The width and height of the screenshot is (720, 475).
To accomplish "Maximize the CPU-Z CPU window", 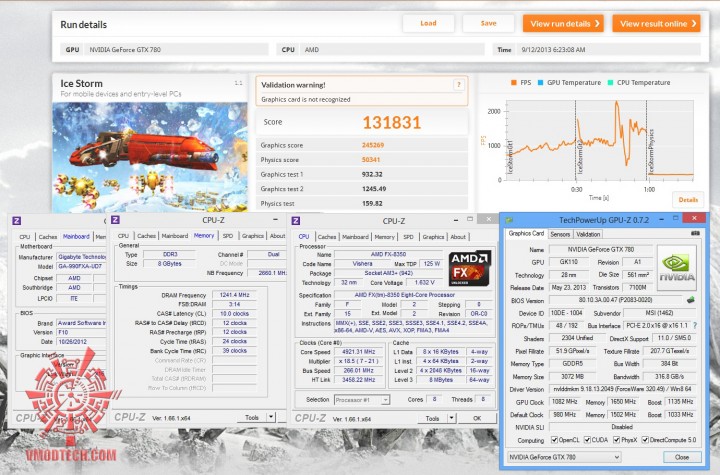I will [x=470, y=219].
